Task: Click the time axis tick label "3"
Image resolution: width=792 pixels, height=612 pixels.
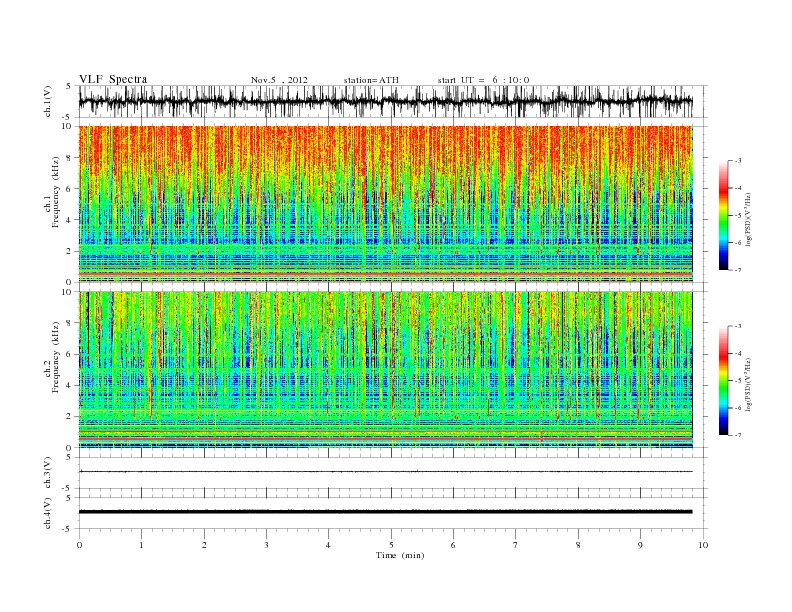Action: tap(266, 545)
